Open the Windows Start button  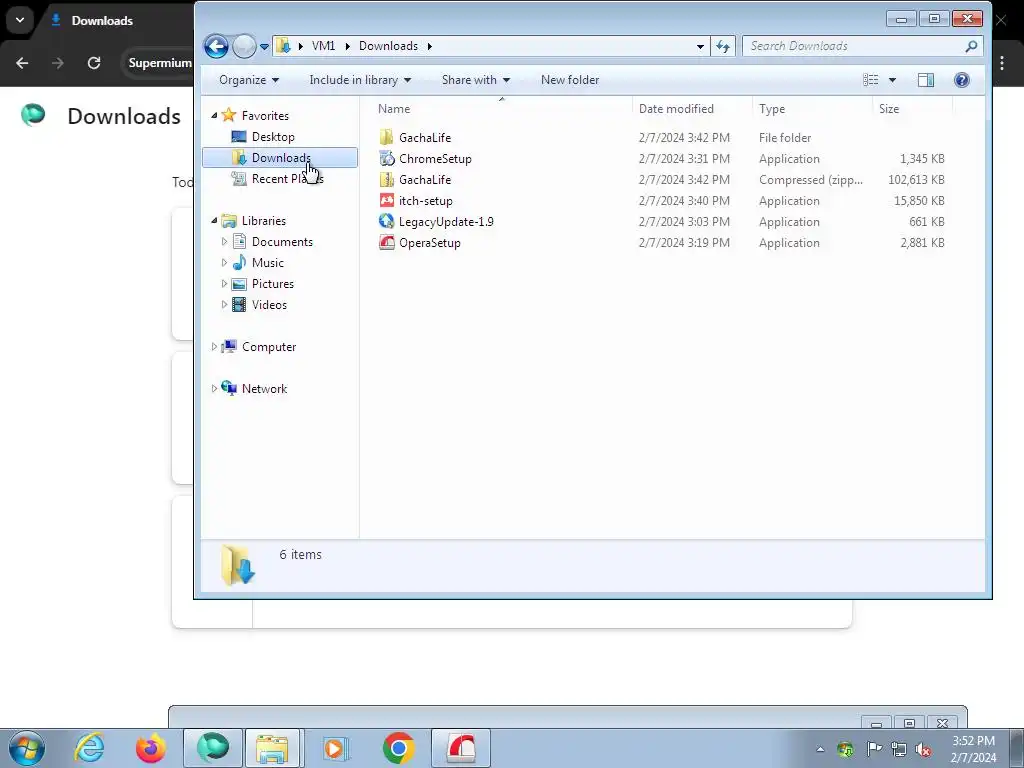click(x=27, y=748)
